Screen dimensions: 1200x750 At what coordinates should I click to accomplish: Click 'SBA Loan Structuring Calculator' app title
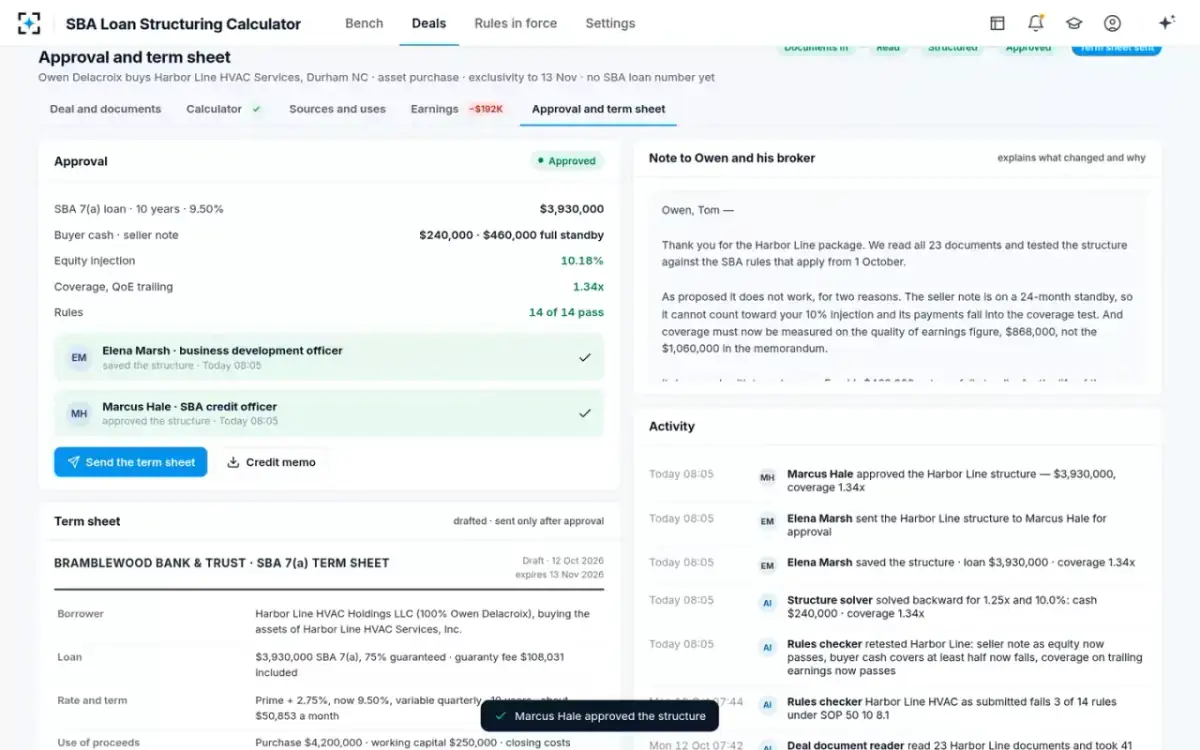pos(183,23)
